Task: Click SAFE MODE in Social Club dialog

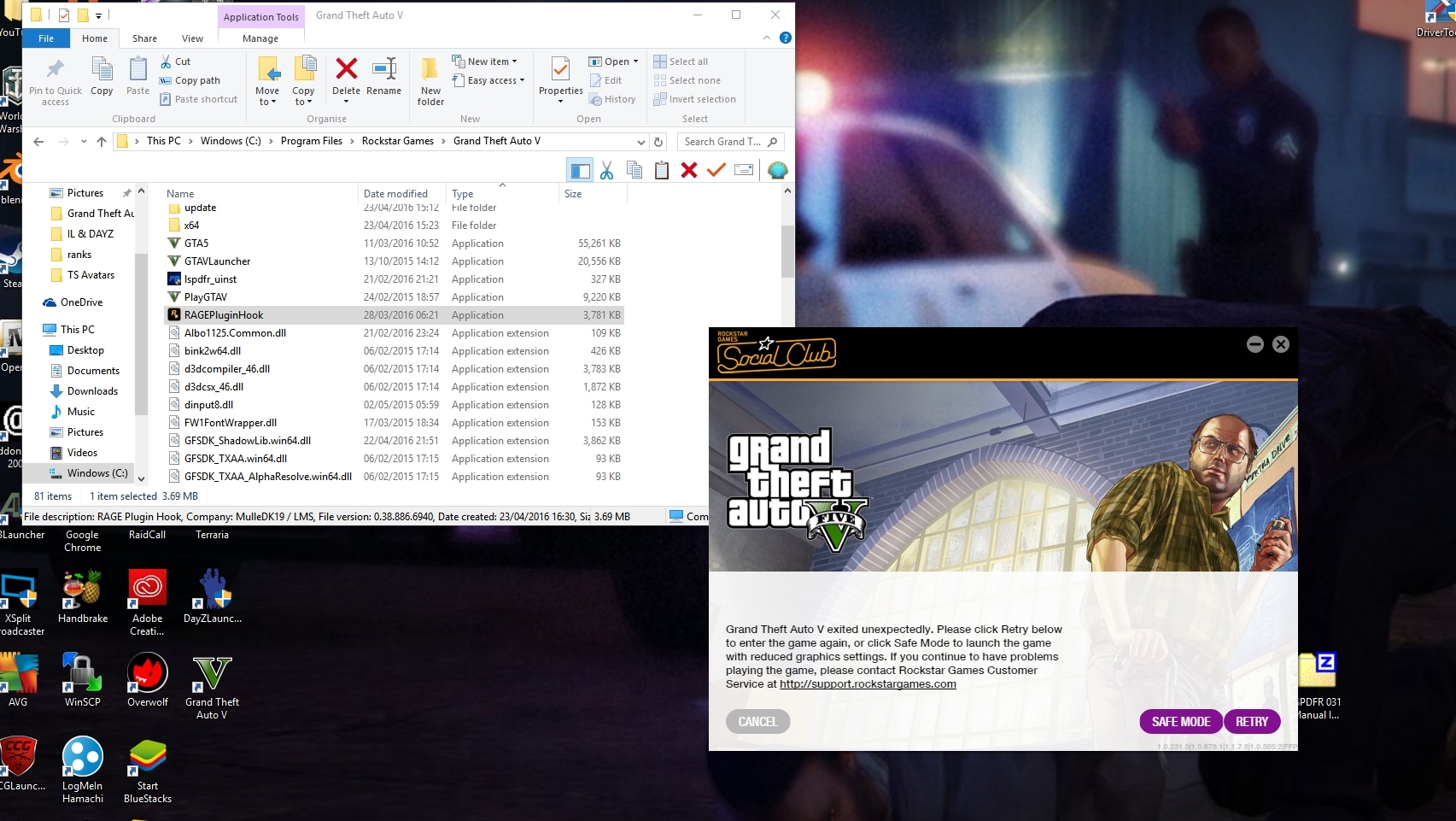Action: 1181,722
